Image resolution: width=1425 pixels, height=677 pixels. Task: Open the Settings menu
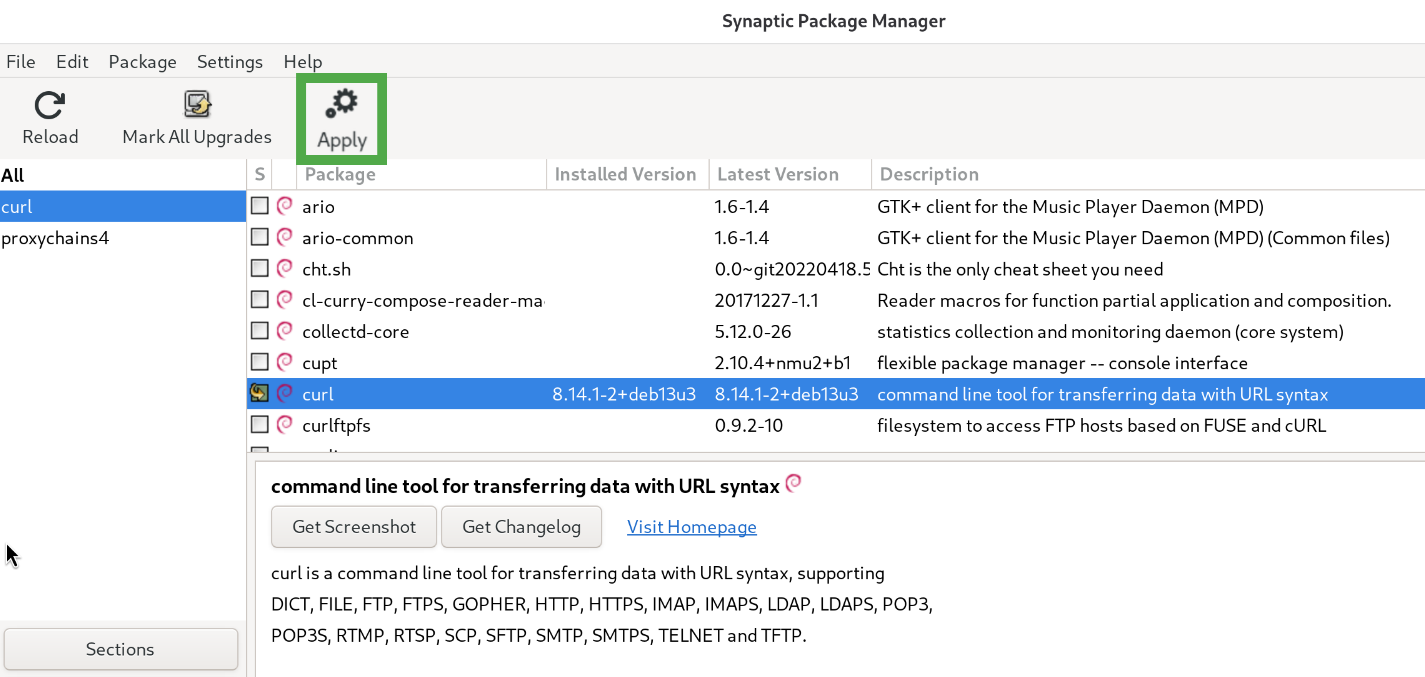(x=230, y=61)
